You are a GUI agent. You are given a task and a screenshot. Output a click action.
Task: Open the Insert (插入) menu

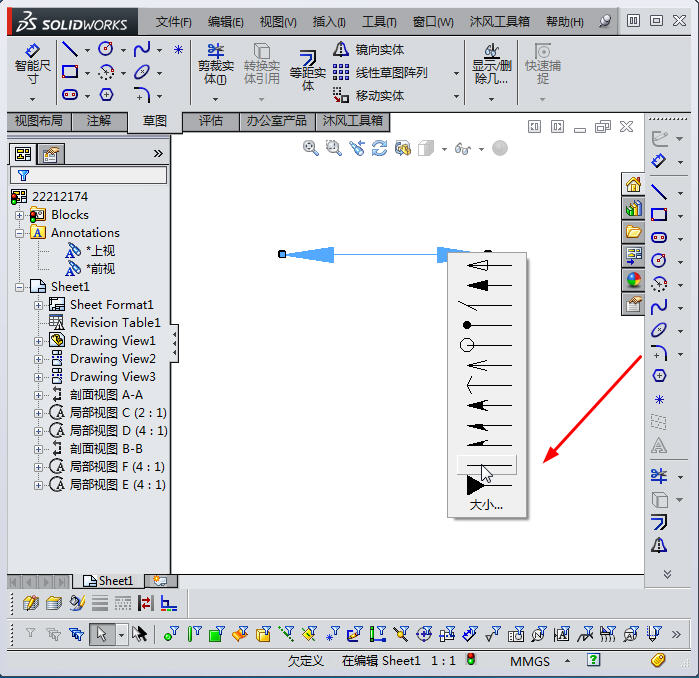[329, 21]
